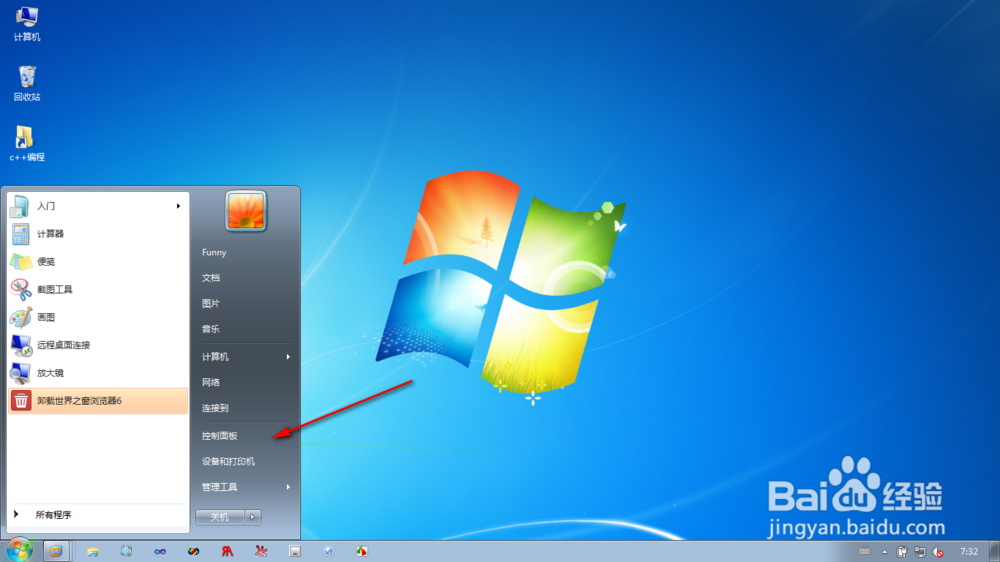Click the 关机 shutdown button
The width and height of the screenshot is (1000, 562).
tap(220, 517)
